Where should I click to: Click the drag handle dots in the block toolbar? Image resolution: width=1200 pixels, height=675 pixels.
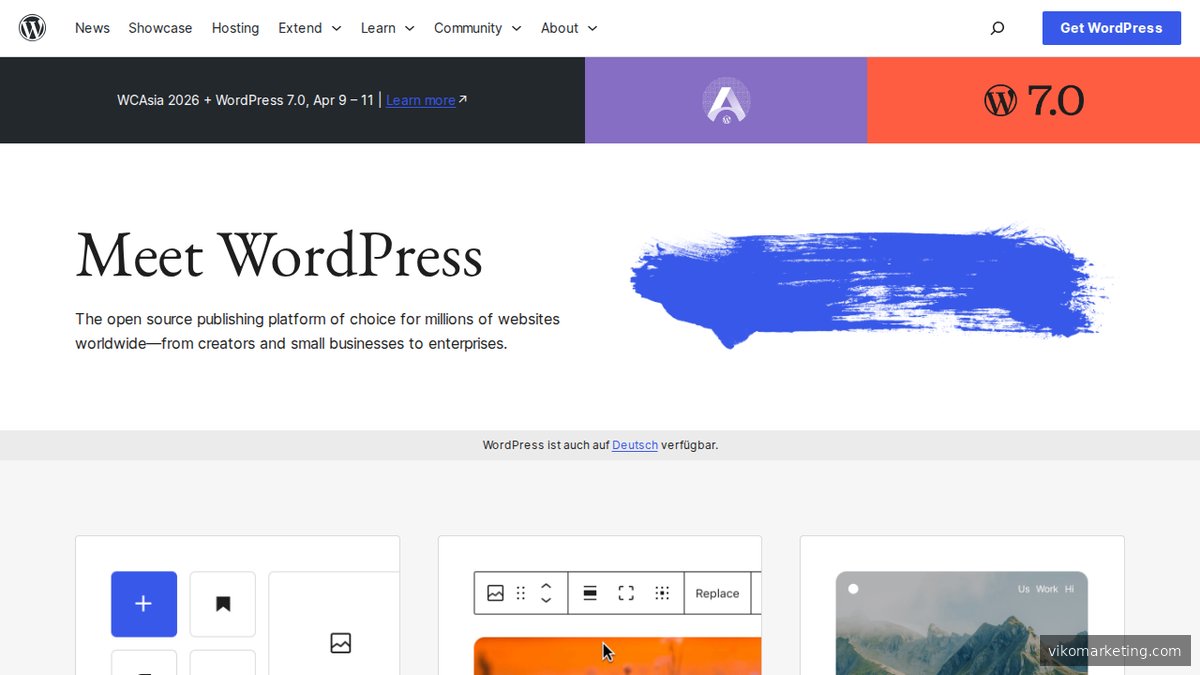pyautogui.click(x=520, y=592)
